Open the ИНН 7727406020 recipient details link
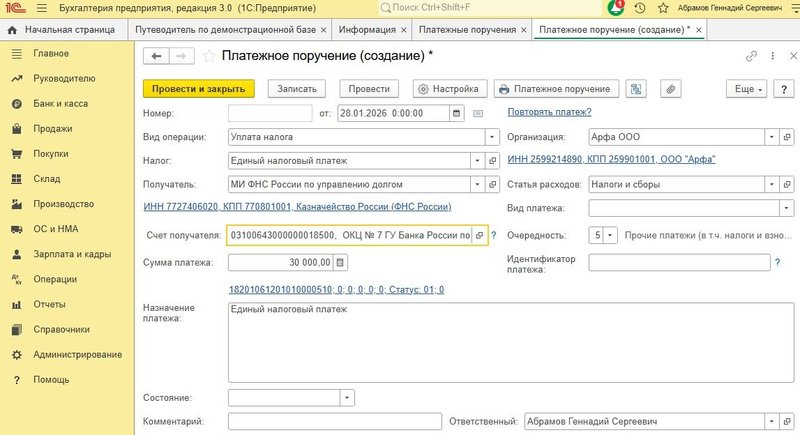 coord(297,207)
